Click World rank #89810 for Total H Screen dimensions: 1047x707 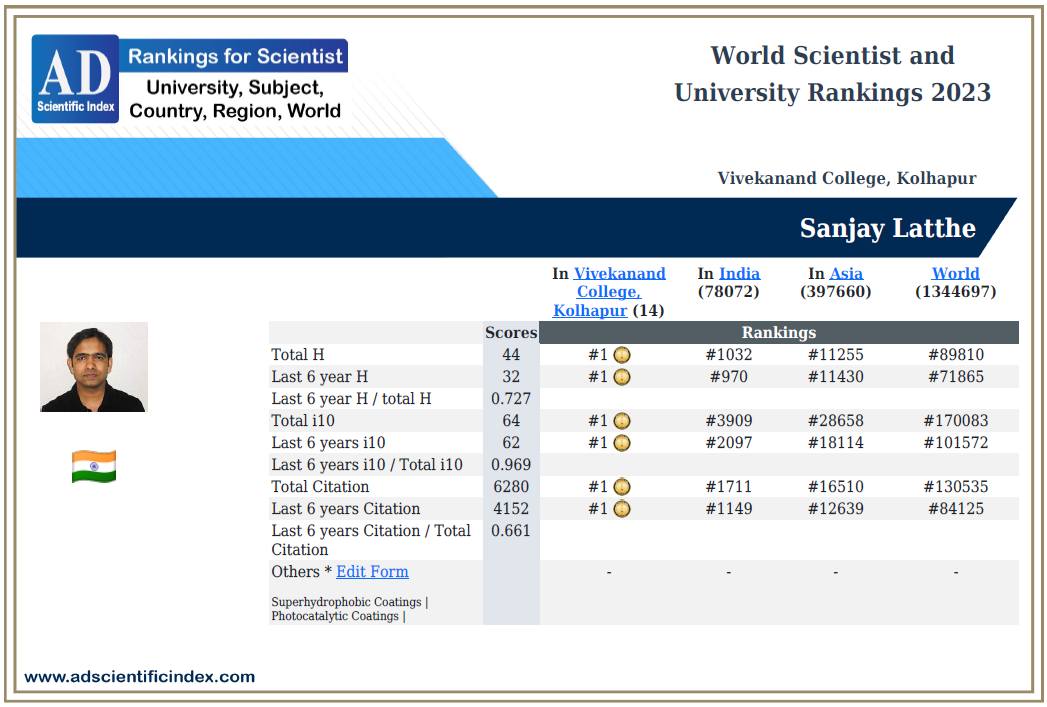(x=956, y=355)
